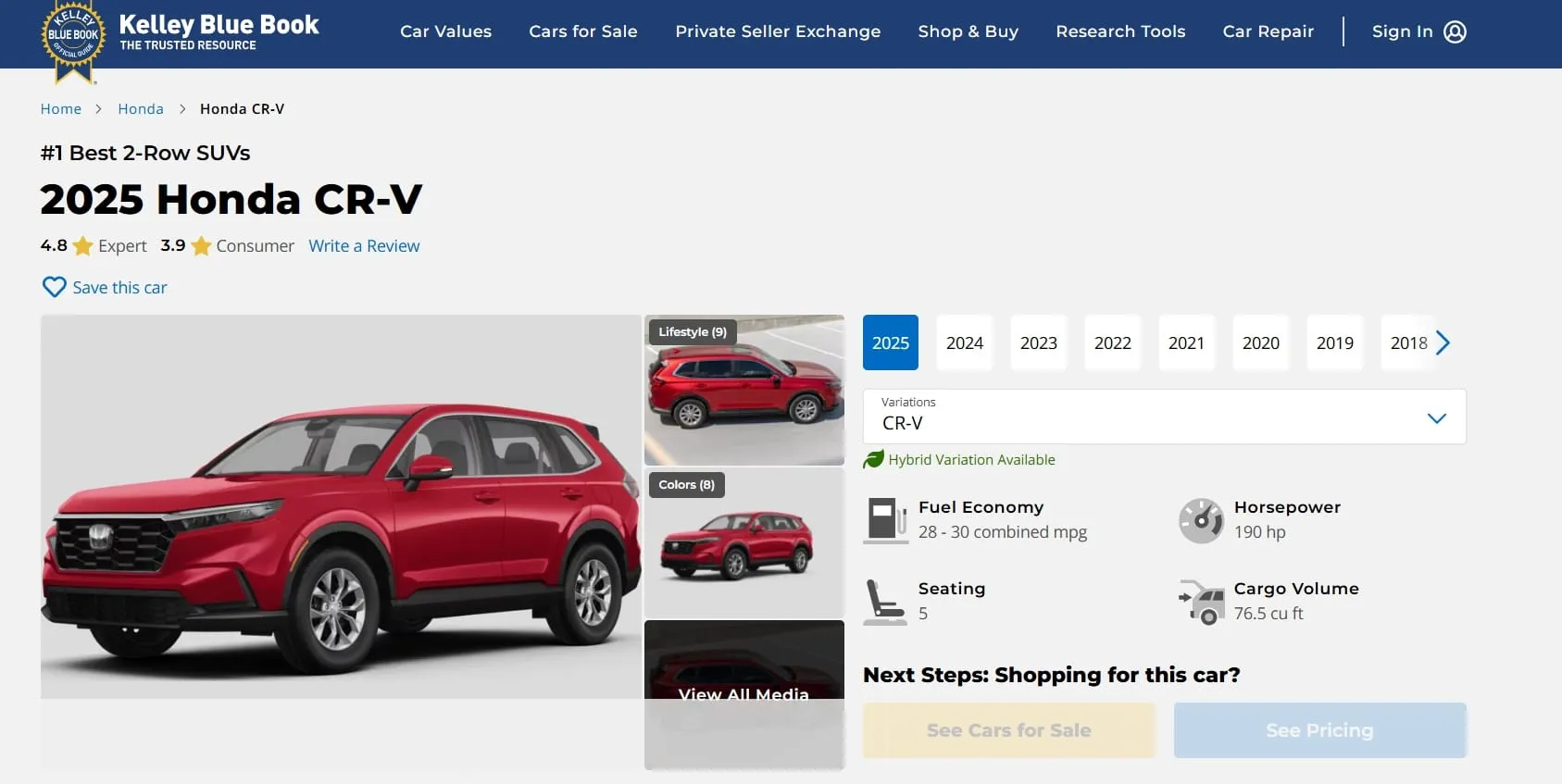Image resolution: width=1562 pixels, height=784 pixels.
Task: Click the heart icon to save this car
Action: tap(55, 287)
